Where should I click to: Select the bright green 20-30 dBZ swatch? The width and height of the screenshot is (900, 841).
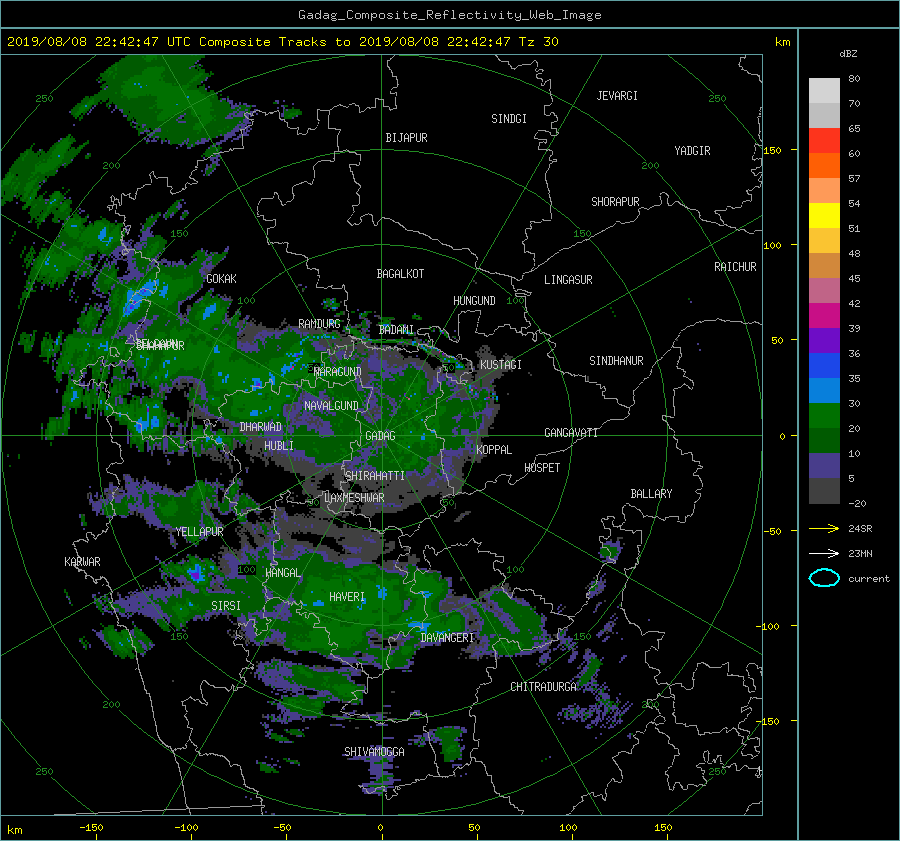[824, 416]
